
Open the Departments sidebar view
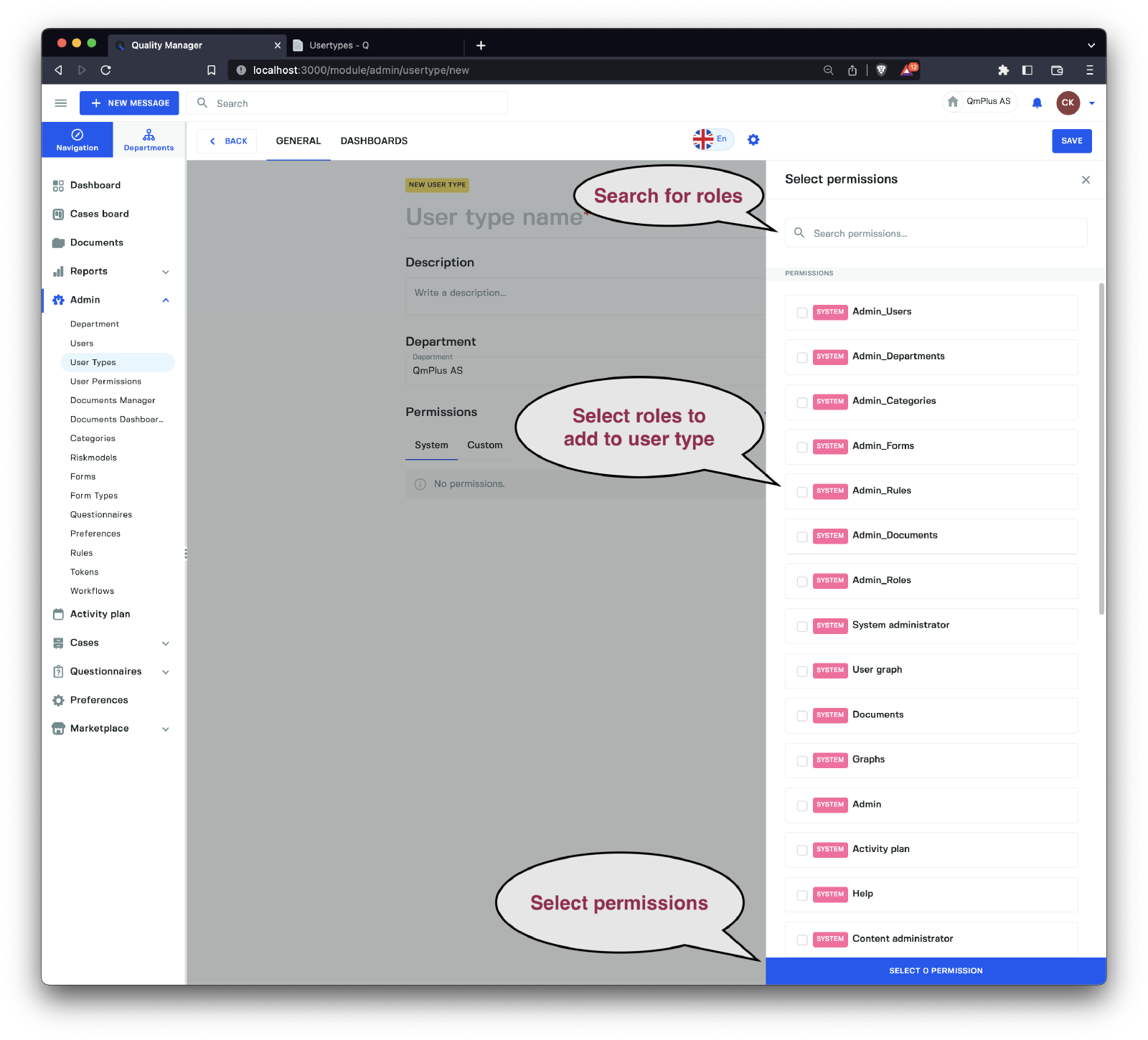(x=149, y=140)
